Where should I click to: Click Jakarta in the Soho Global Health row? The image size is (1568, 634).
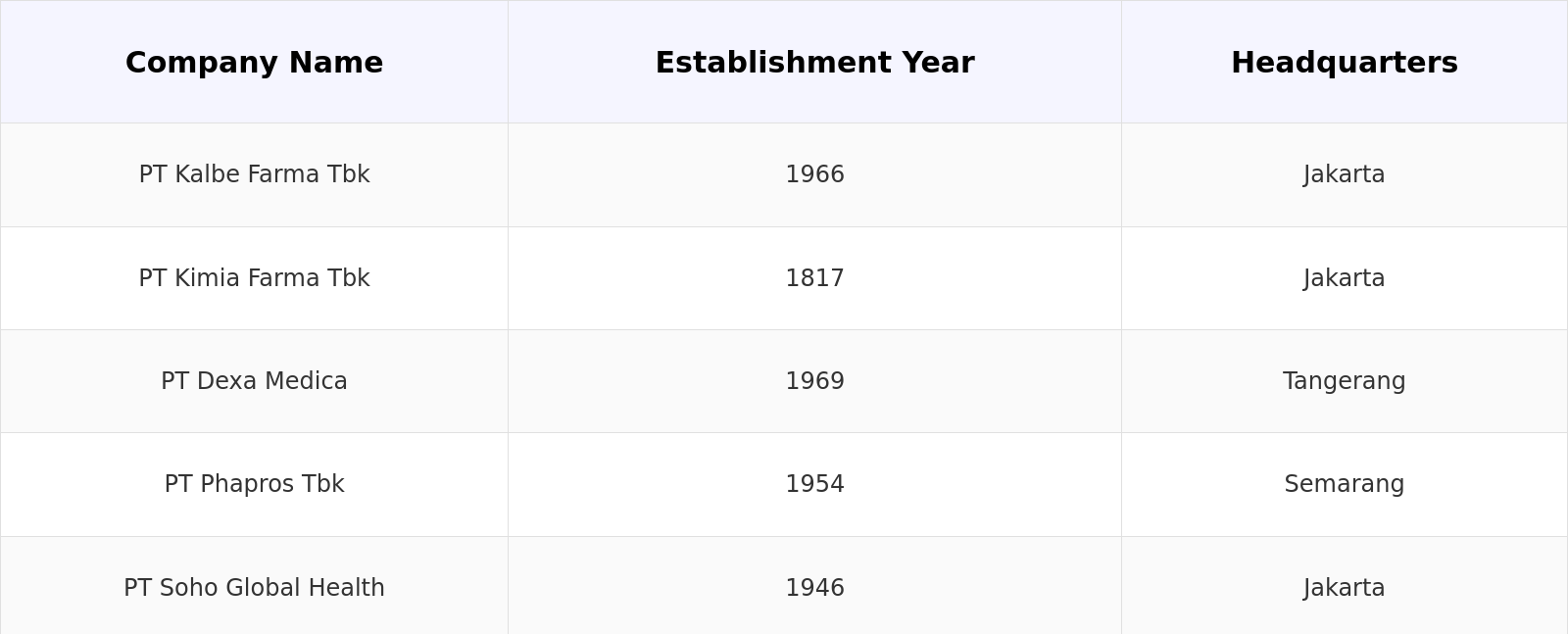coord(1344,588)
